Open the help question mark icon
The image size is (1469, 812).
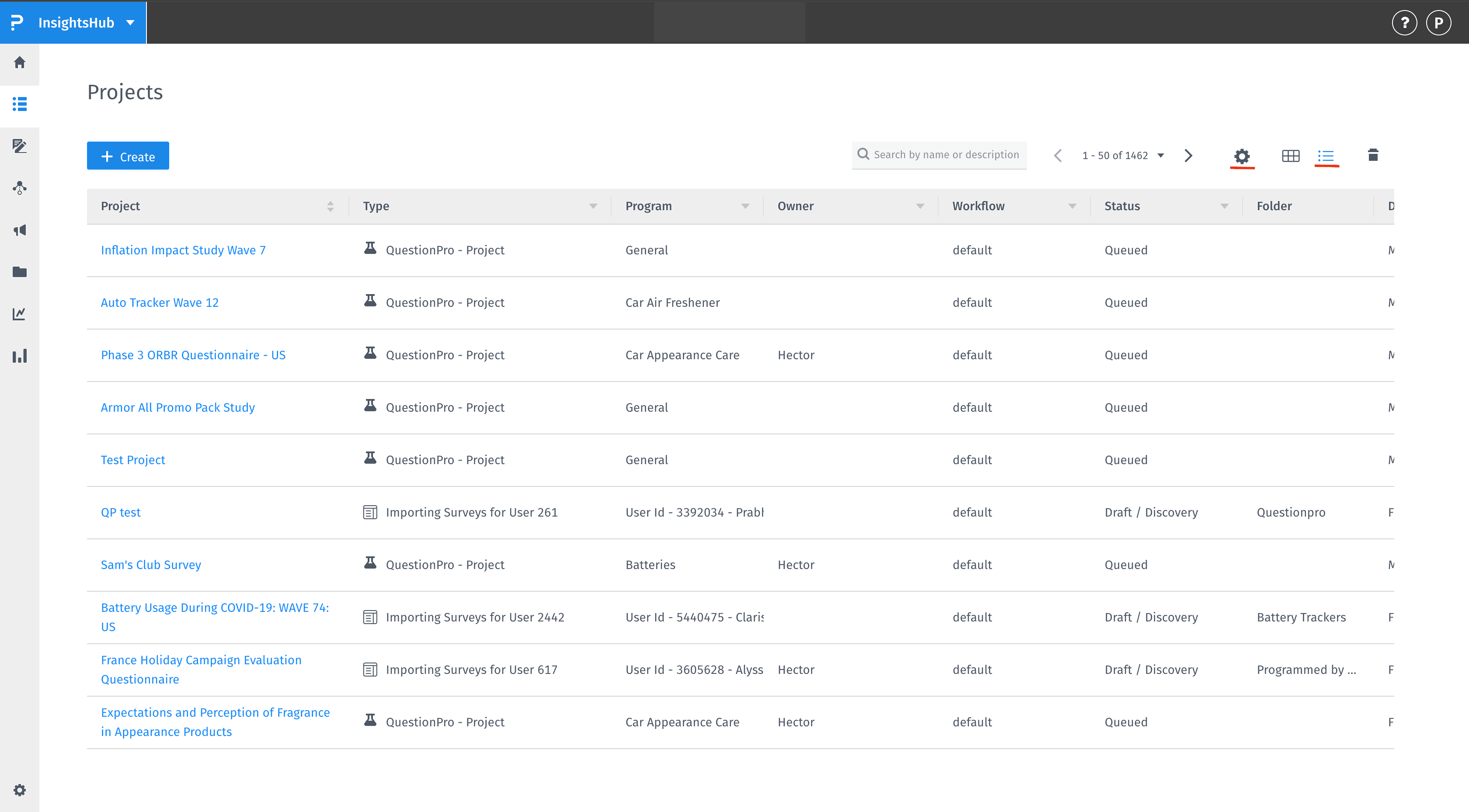[1404, 23]
